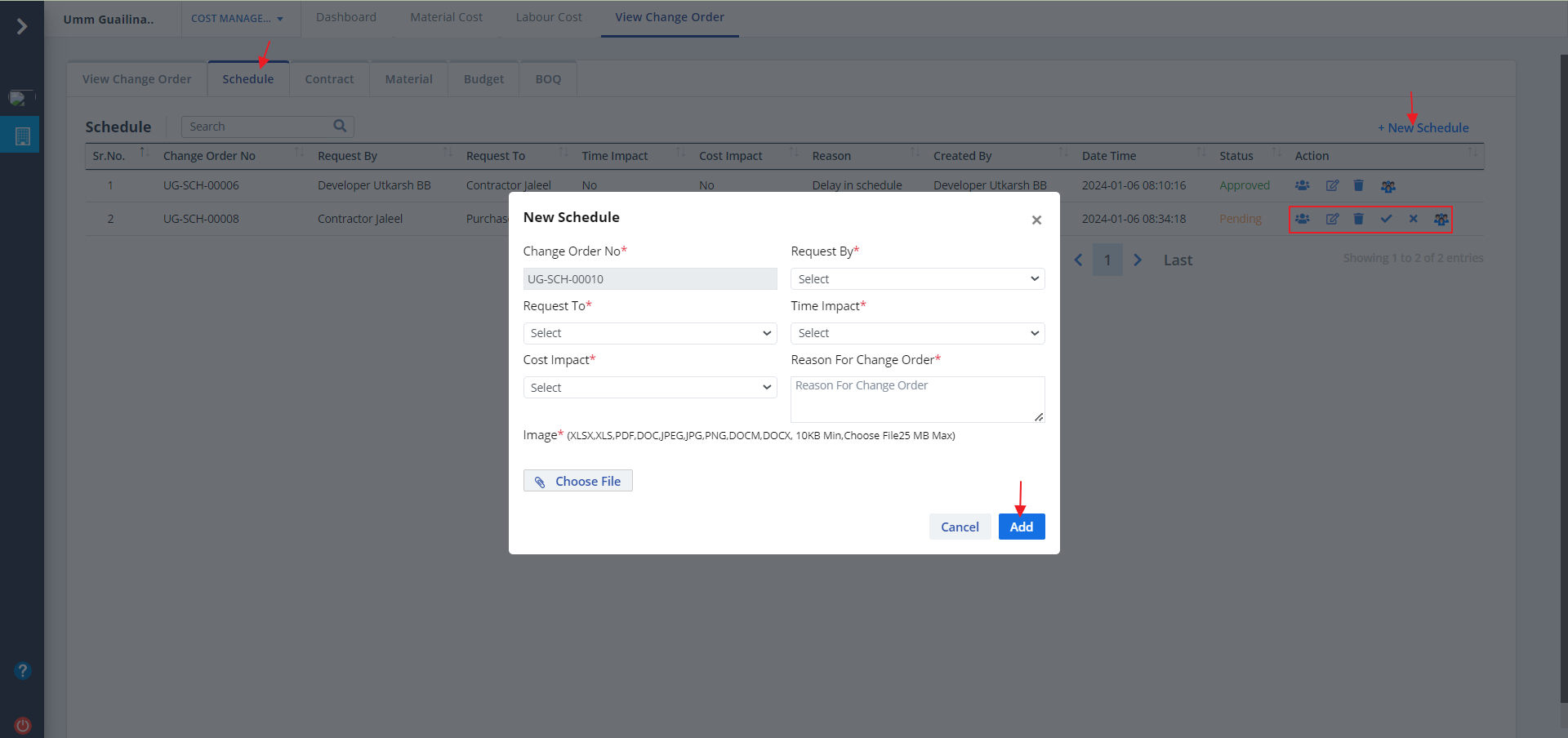Open the Material Cost menu item
This screenshot has height=738, width=1568.
tap(446, 17)
